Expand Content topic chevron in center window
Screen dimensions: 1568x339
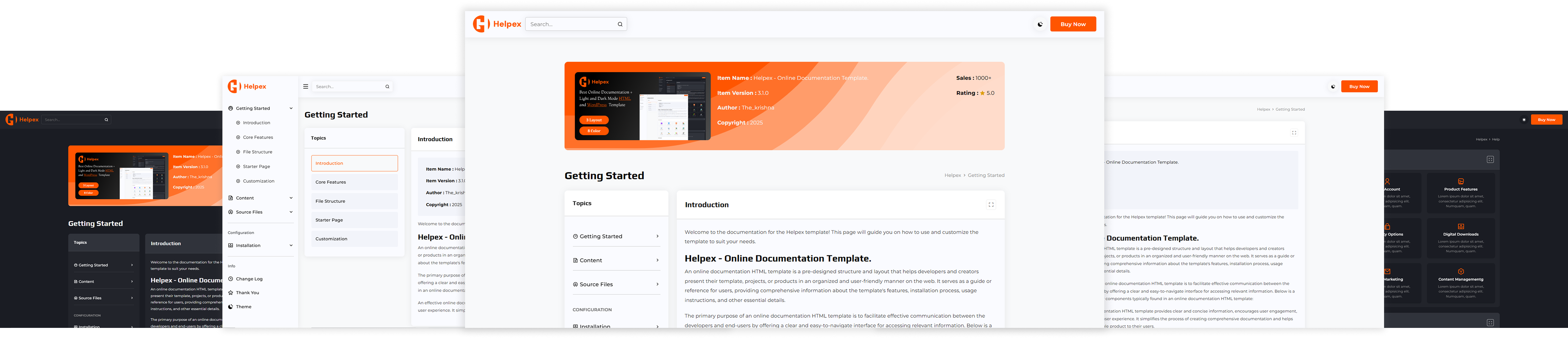coord(657,260)
